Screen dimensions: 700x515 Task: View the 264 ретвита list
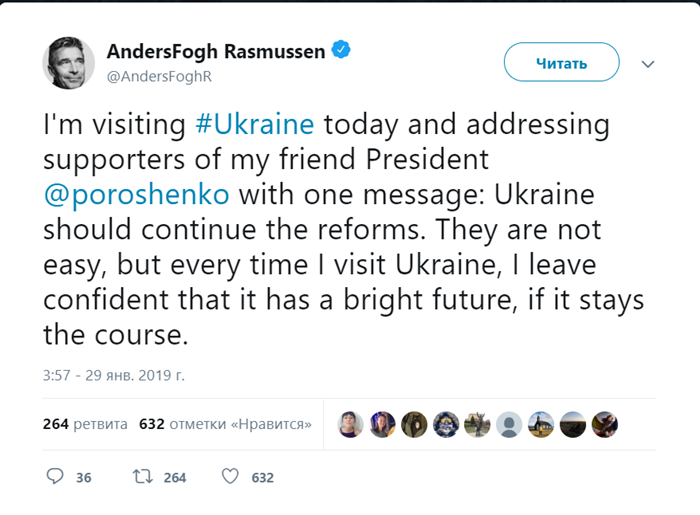tap(85, 424)
